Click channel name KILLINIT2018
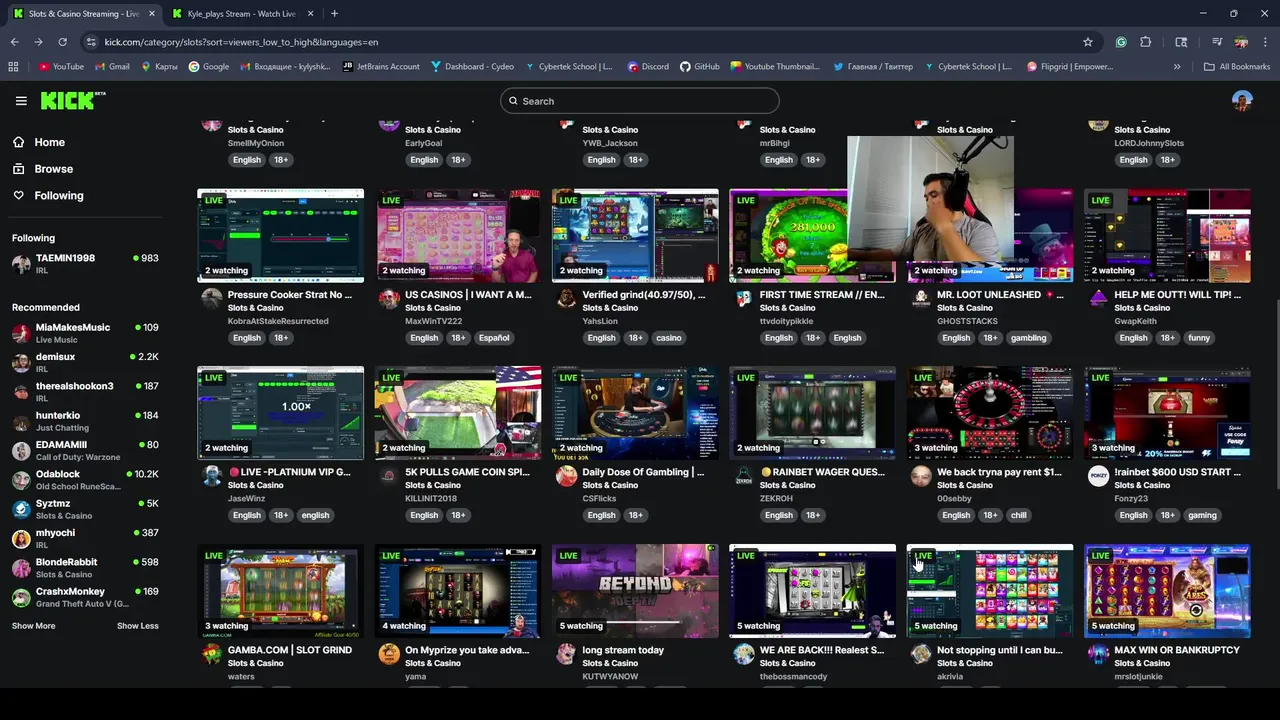The width and height of the screenshot is (1280, 720). tap(431, 498)
